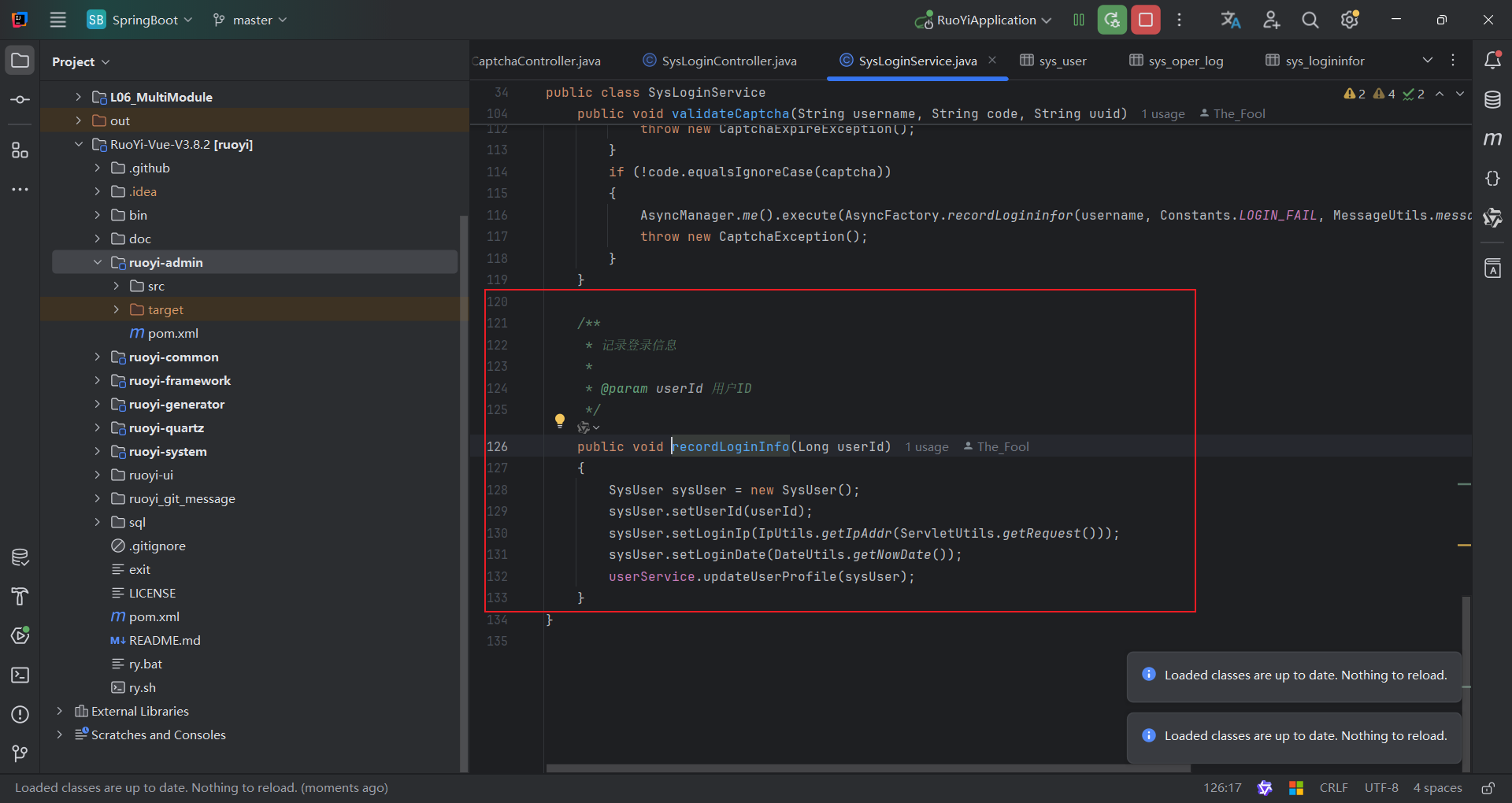Open the Project tool window icon

pos(20,61)
